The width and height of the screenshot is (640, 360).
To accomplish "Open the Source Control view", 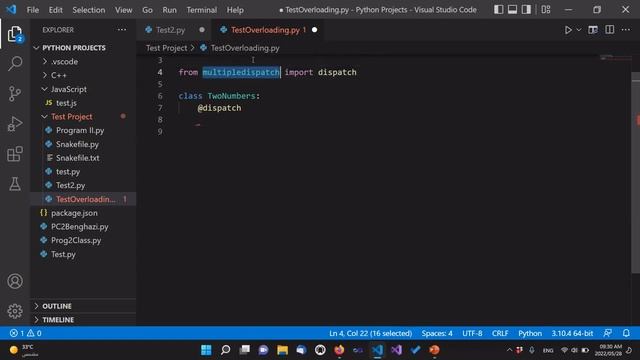I will coord(15,93).
